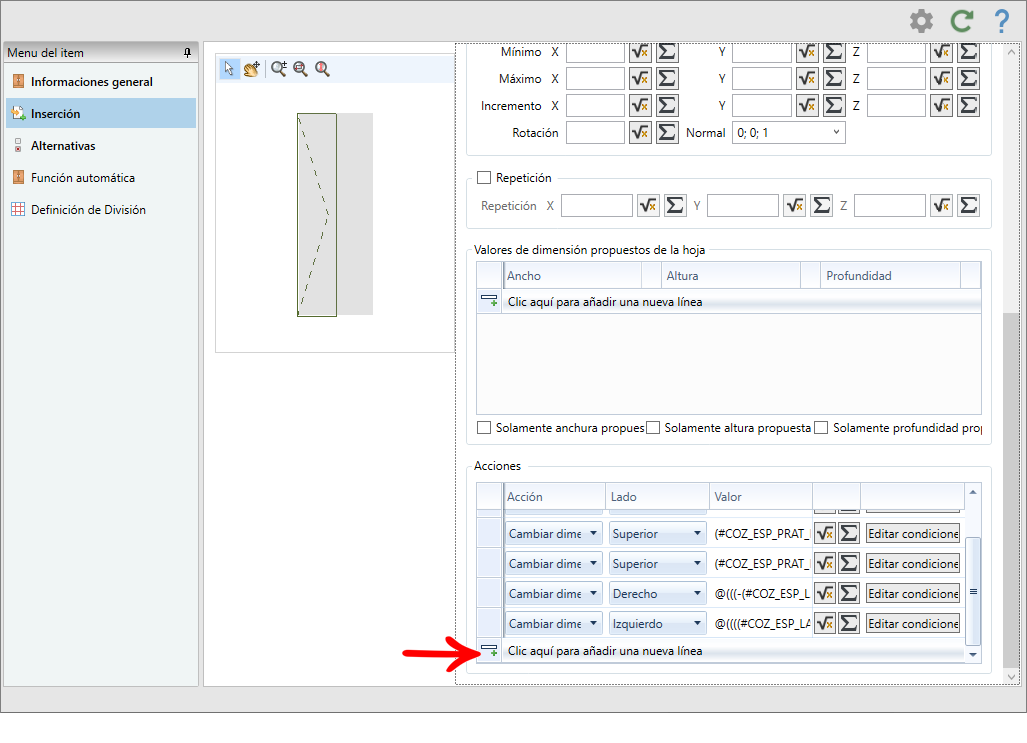Open Acción dropdown in Derecho row

(x=553, y=594)
